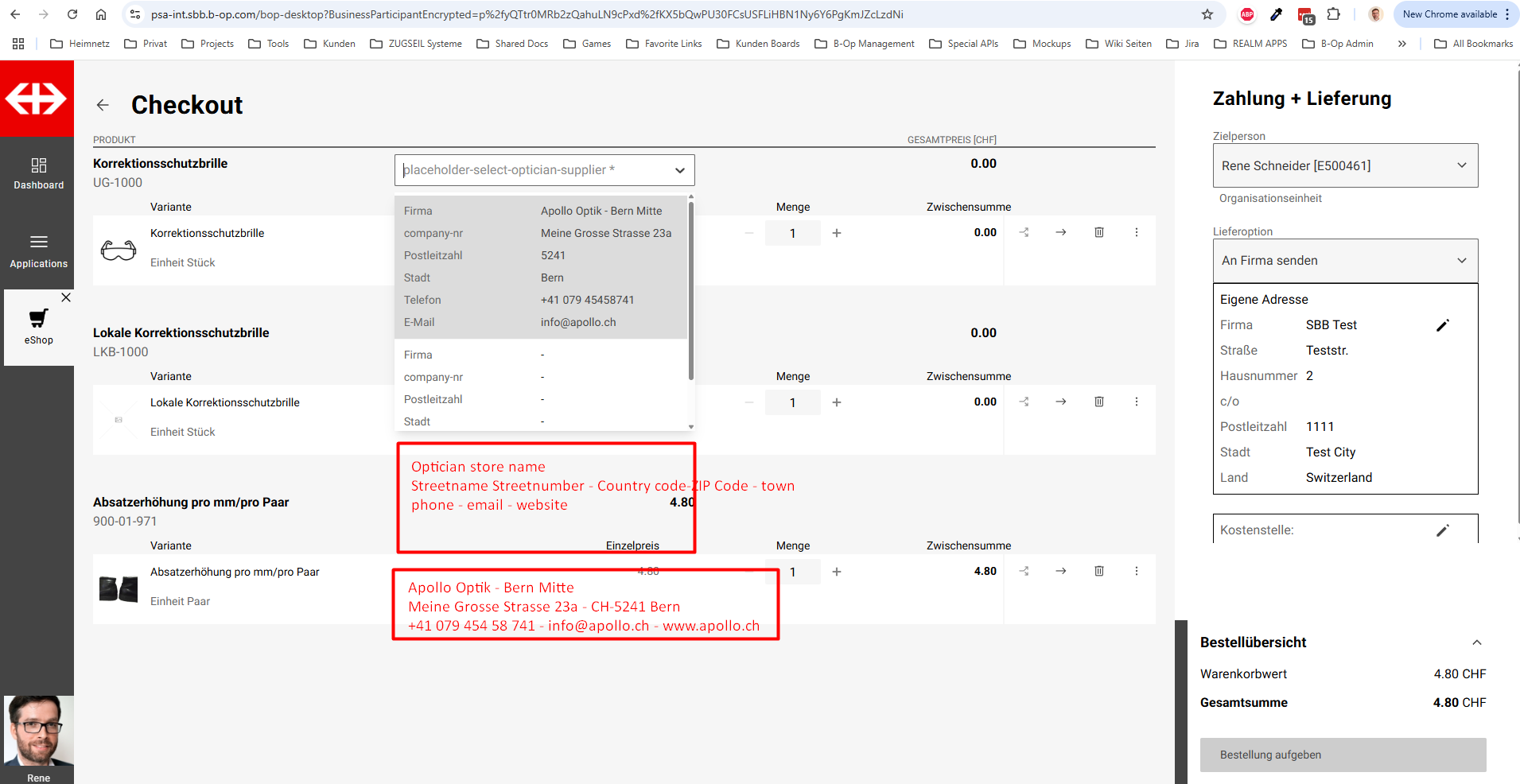Open the Lieferoption An Firma senden dropdown
The width and height of the screenshot is (1520, 784).
[1344, 261]
